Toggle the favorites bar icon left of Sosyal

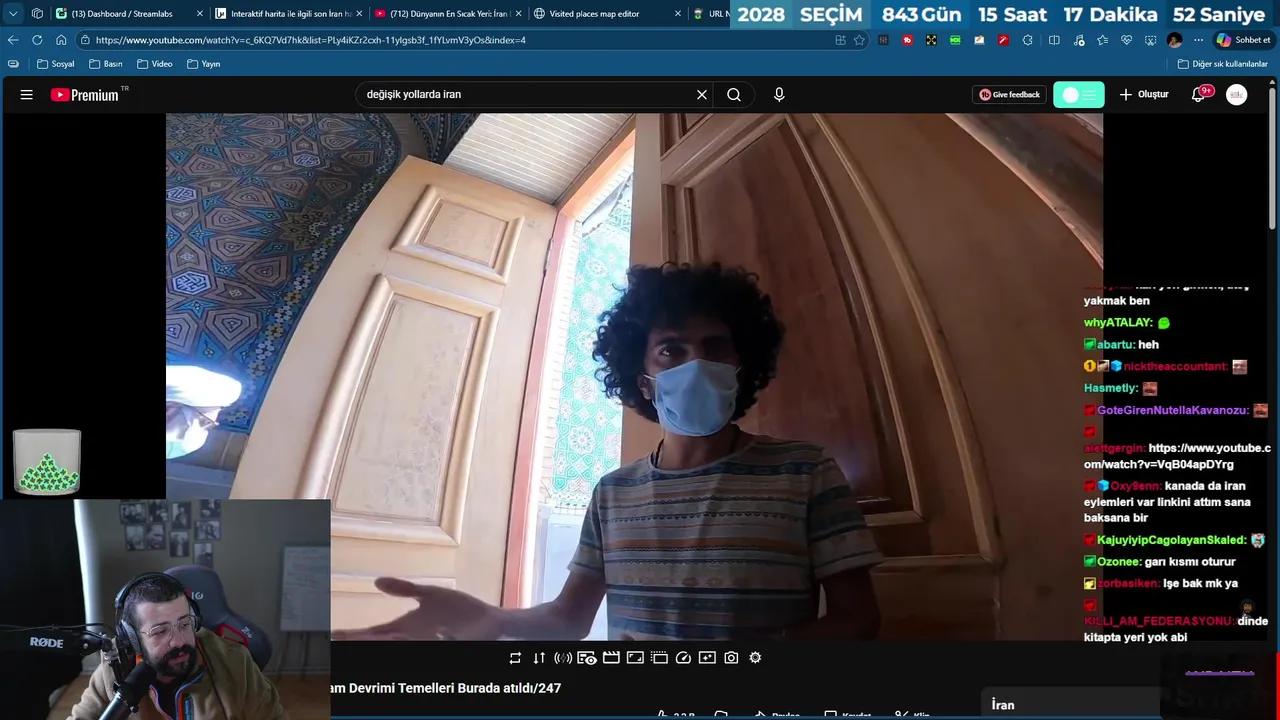[x=13, y=64]
